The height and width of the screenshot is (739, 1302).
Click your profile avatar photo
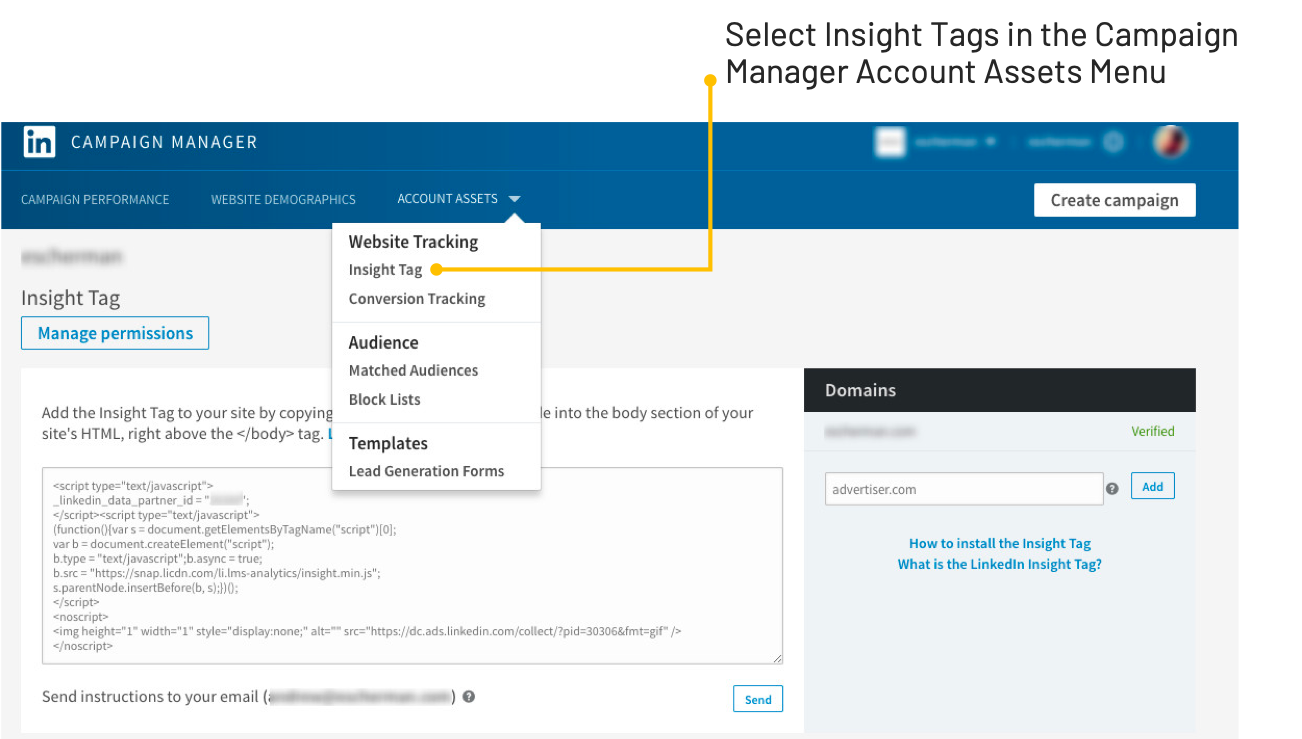click(1170, 141)
